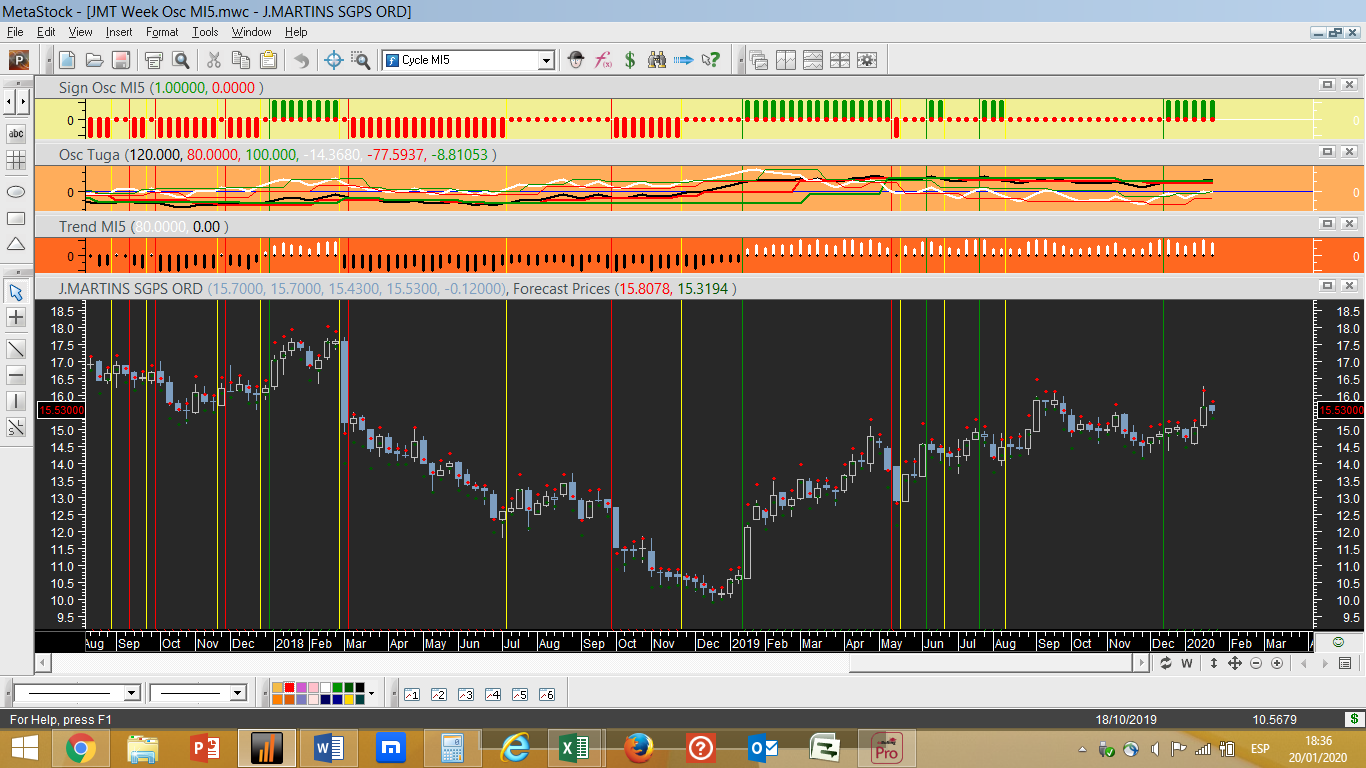
Task: Pick the red color swatch
Action: (x=290, y=688)
